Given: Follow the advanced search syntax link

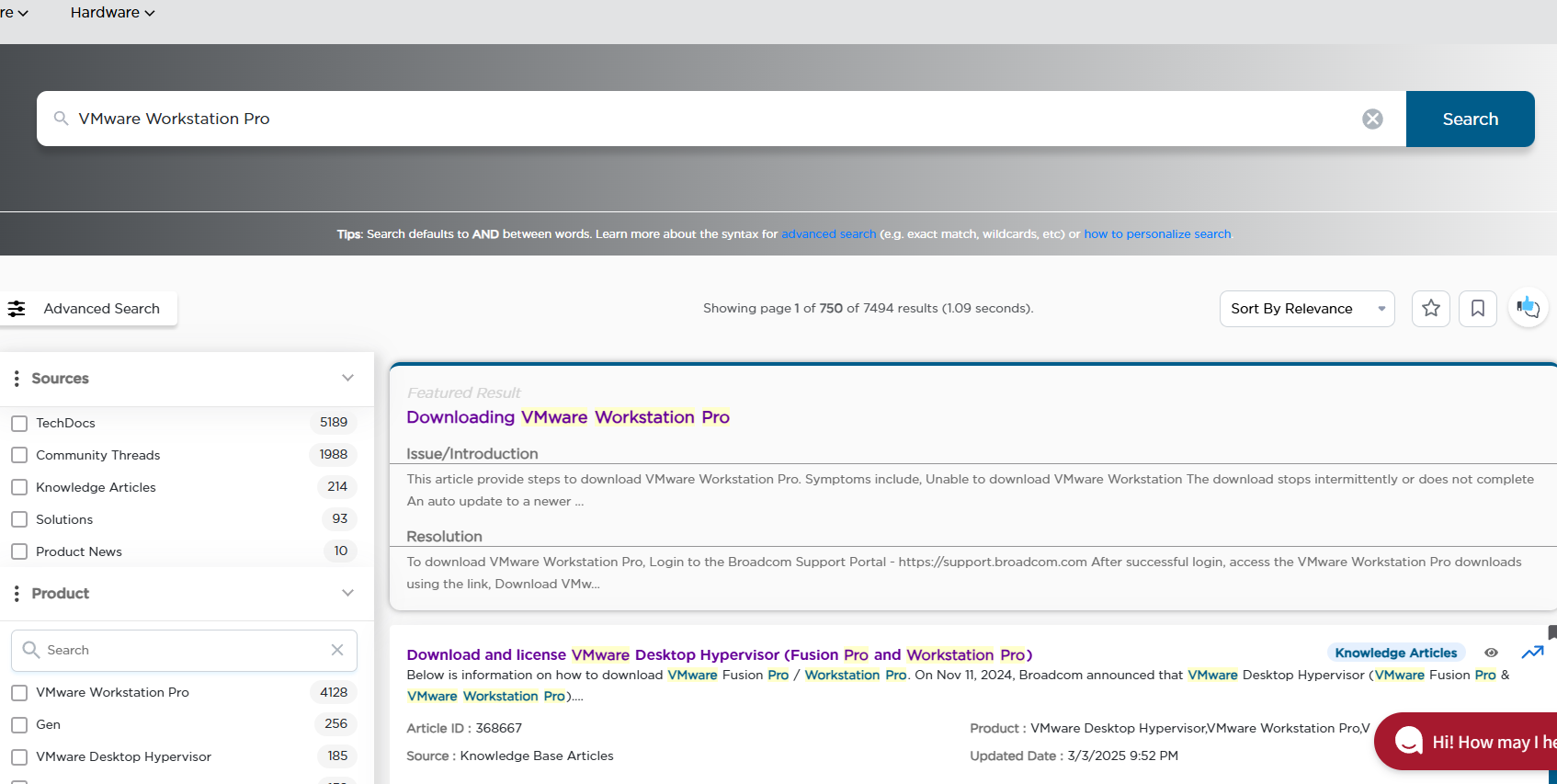Looking at the screenshot, I should click(829, 234).
